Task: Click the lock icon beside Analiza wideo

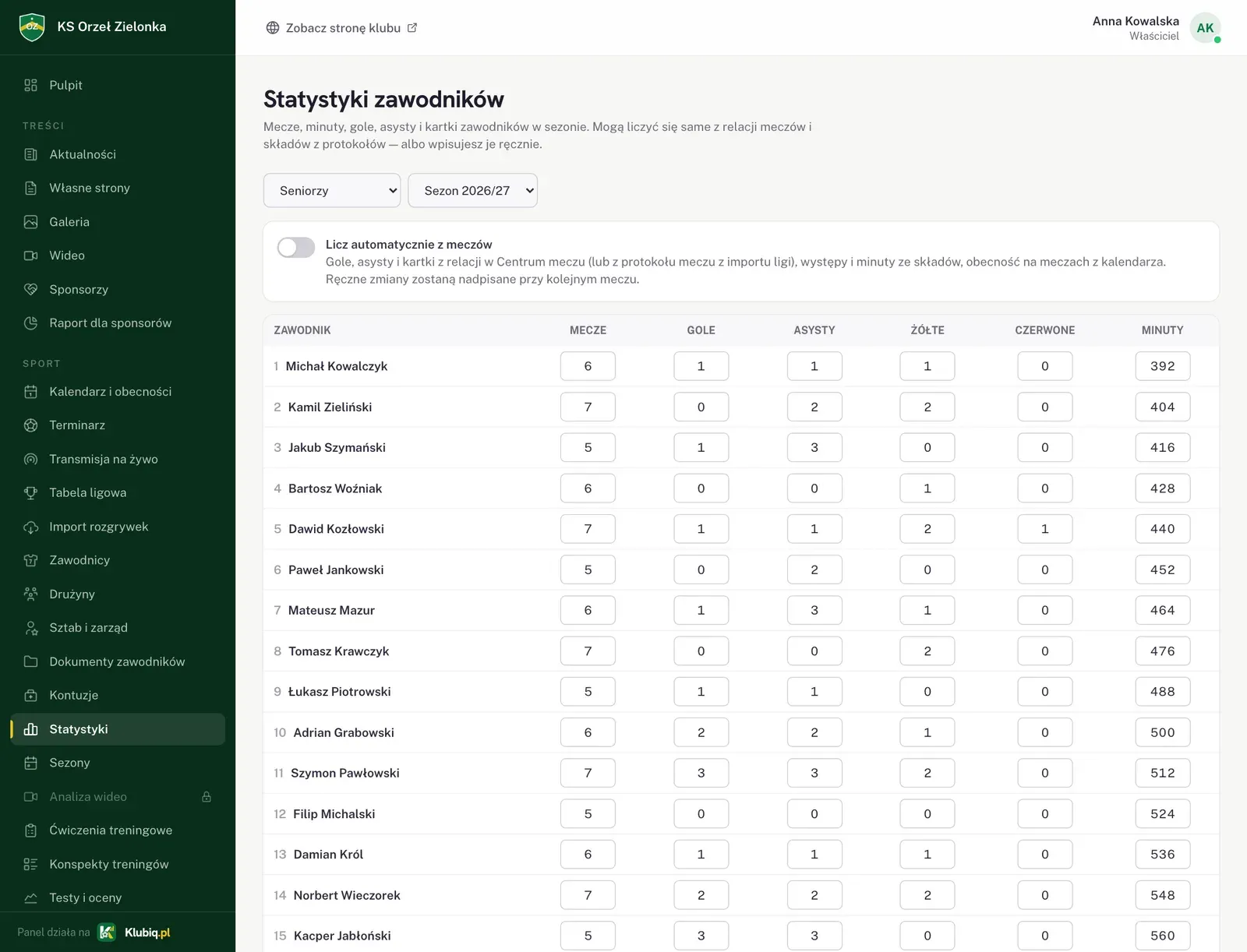Action: click(x=207, y=796)
